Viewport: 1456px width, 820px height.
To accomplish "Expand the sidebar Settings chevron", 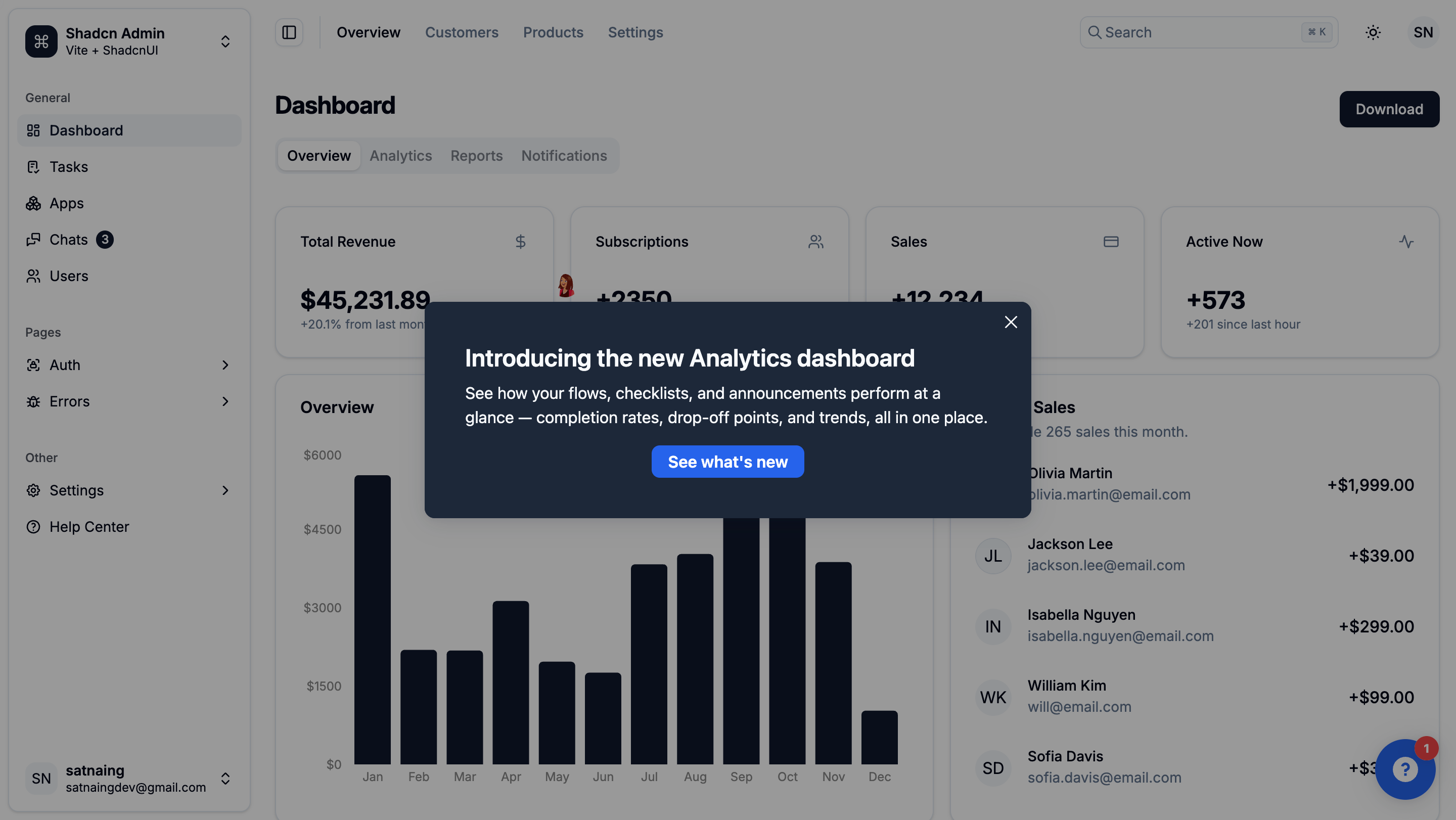I will click(x=225, y=490).
